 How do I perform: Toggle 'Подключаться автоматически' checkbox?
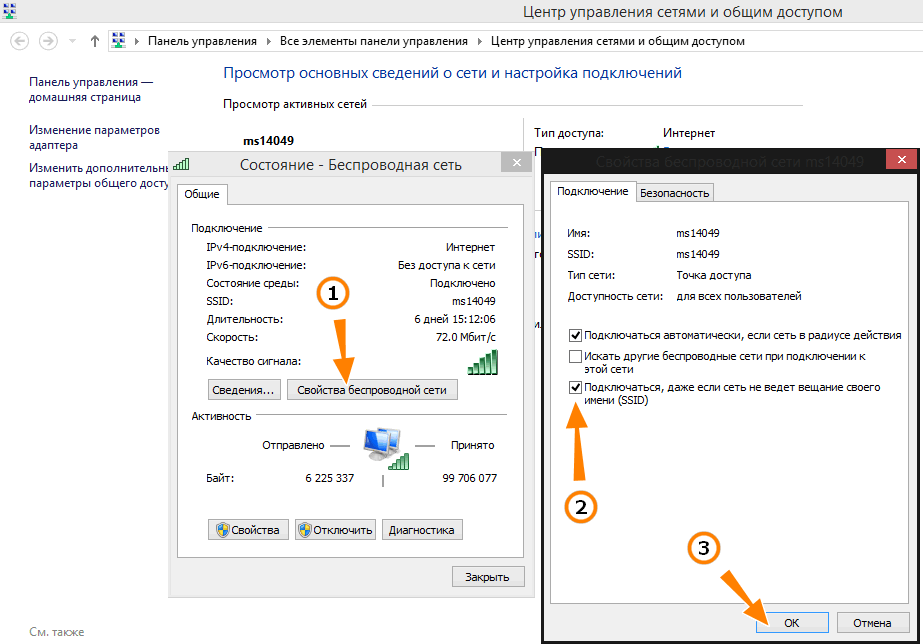pyautogui.click(x=575, y=336)
